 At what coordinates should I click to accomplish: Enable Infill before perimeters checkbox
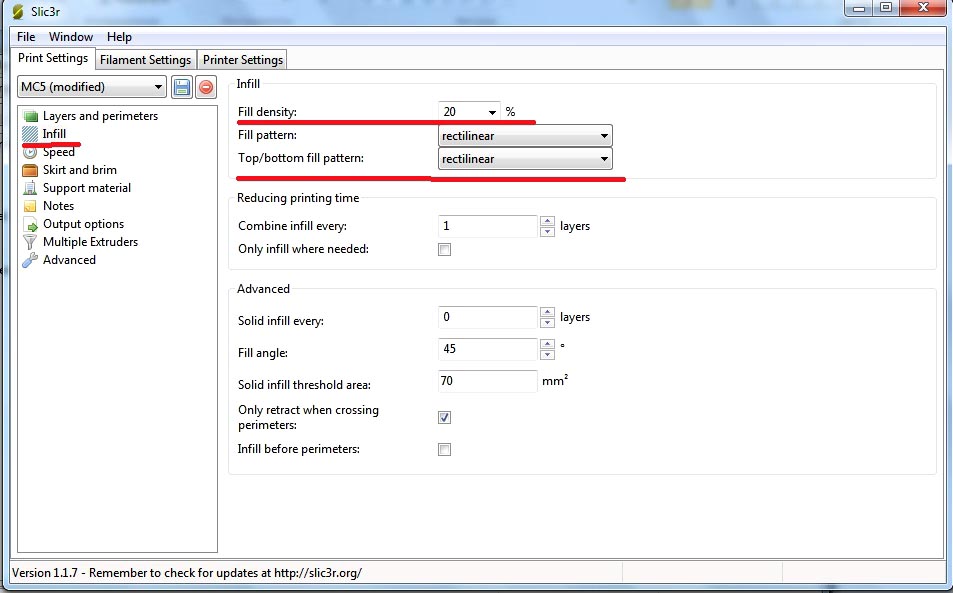444,450
